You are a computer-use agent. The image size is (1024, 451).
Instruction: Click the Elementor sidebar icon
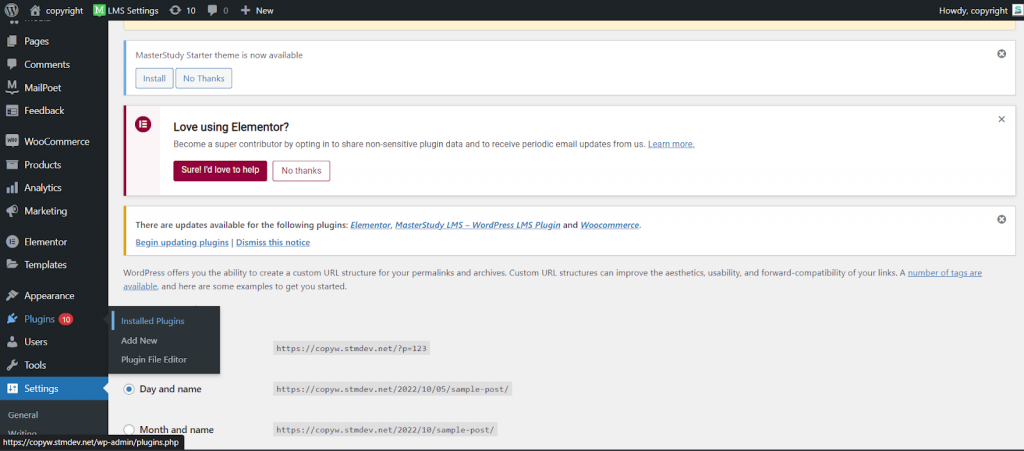pos(12,242)
